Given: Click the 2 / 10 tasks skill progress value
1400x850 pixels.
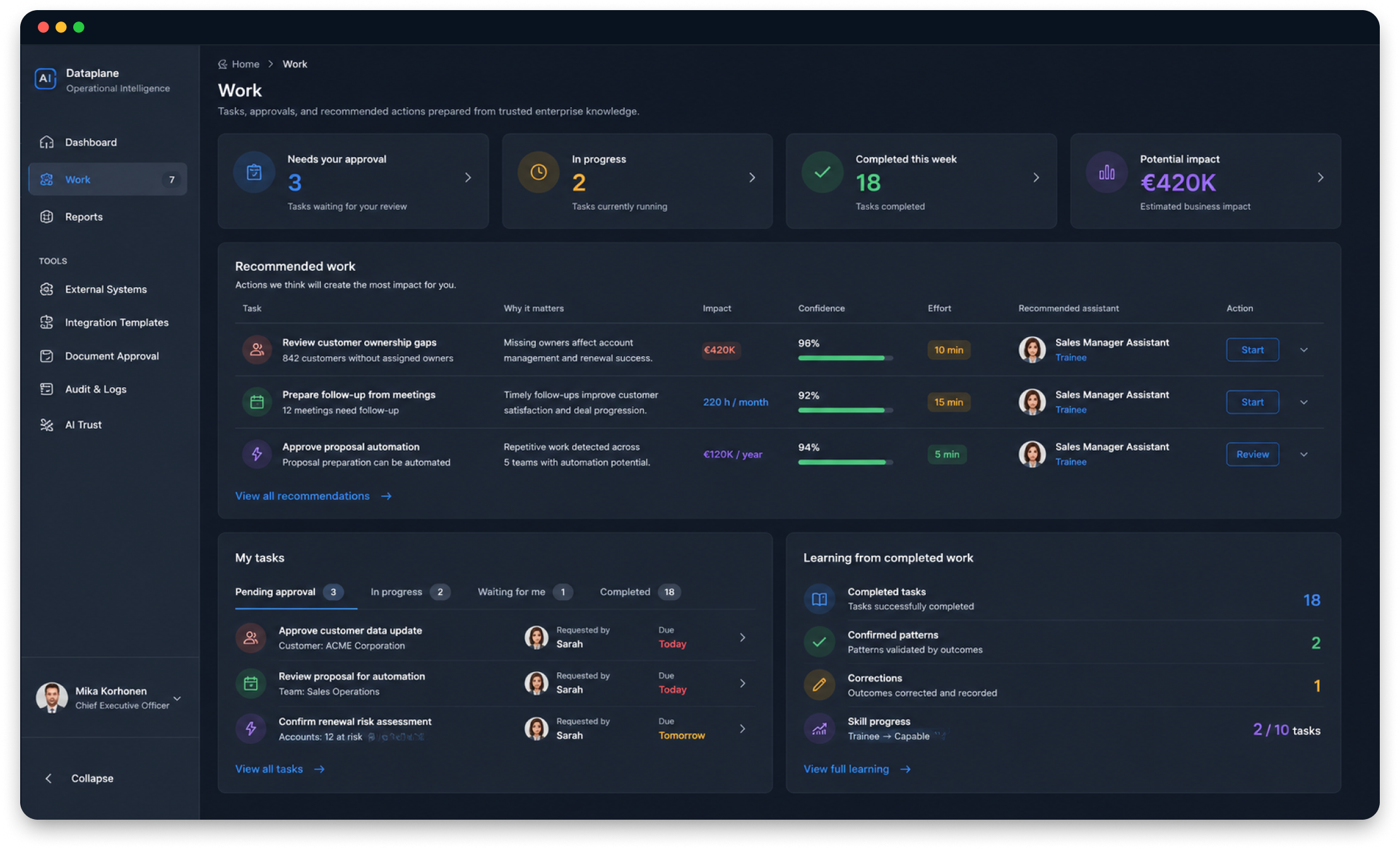Looking at the screenshot, I should [x=1286, y=730].
